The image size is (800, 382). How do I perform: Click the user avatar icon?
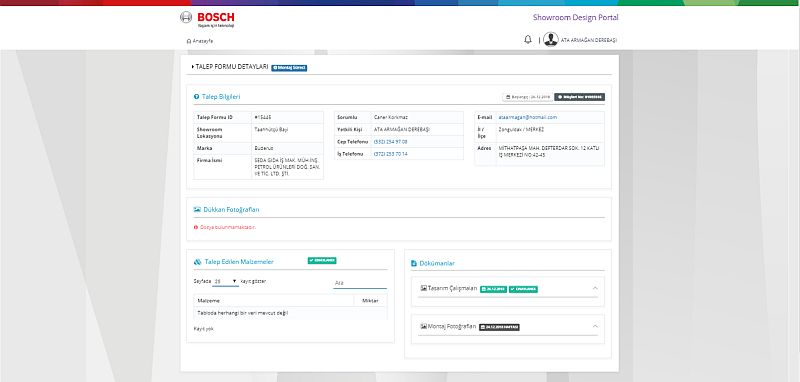(x=551, y=39)
